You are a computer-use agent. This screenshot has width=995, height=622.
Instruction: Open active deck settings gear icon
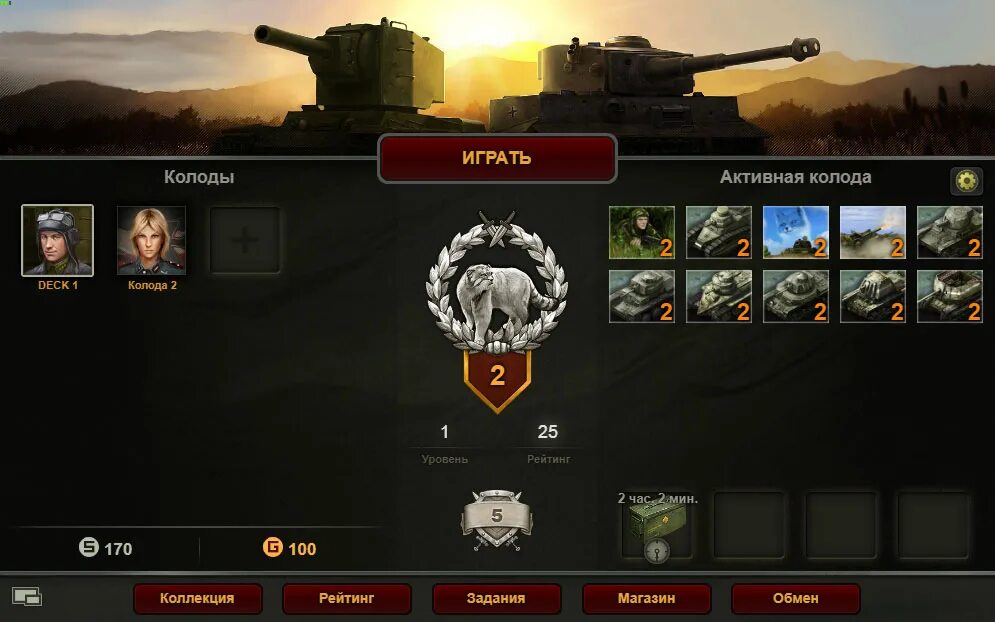tap(966, 181)
